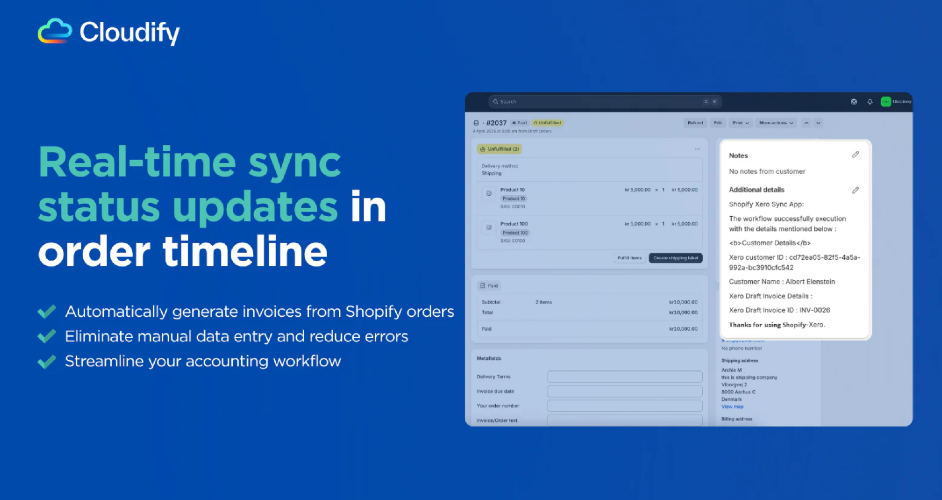Click the 'Shopify Xero Sync App:' line
942x500 pixels.
coord(767,204)
